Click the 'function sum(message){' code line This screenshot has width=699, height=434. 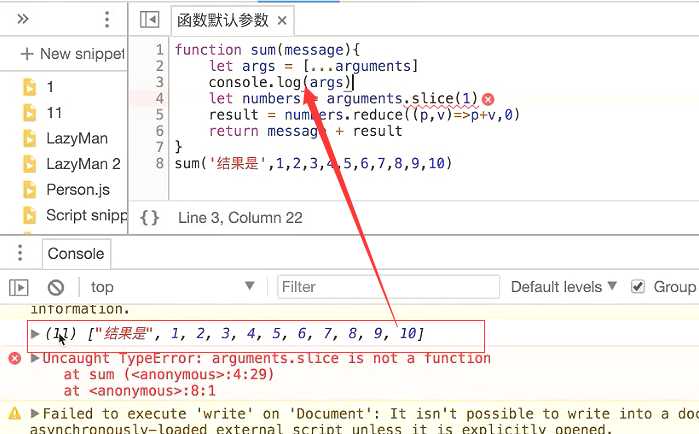point(267,50)
